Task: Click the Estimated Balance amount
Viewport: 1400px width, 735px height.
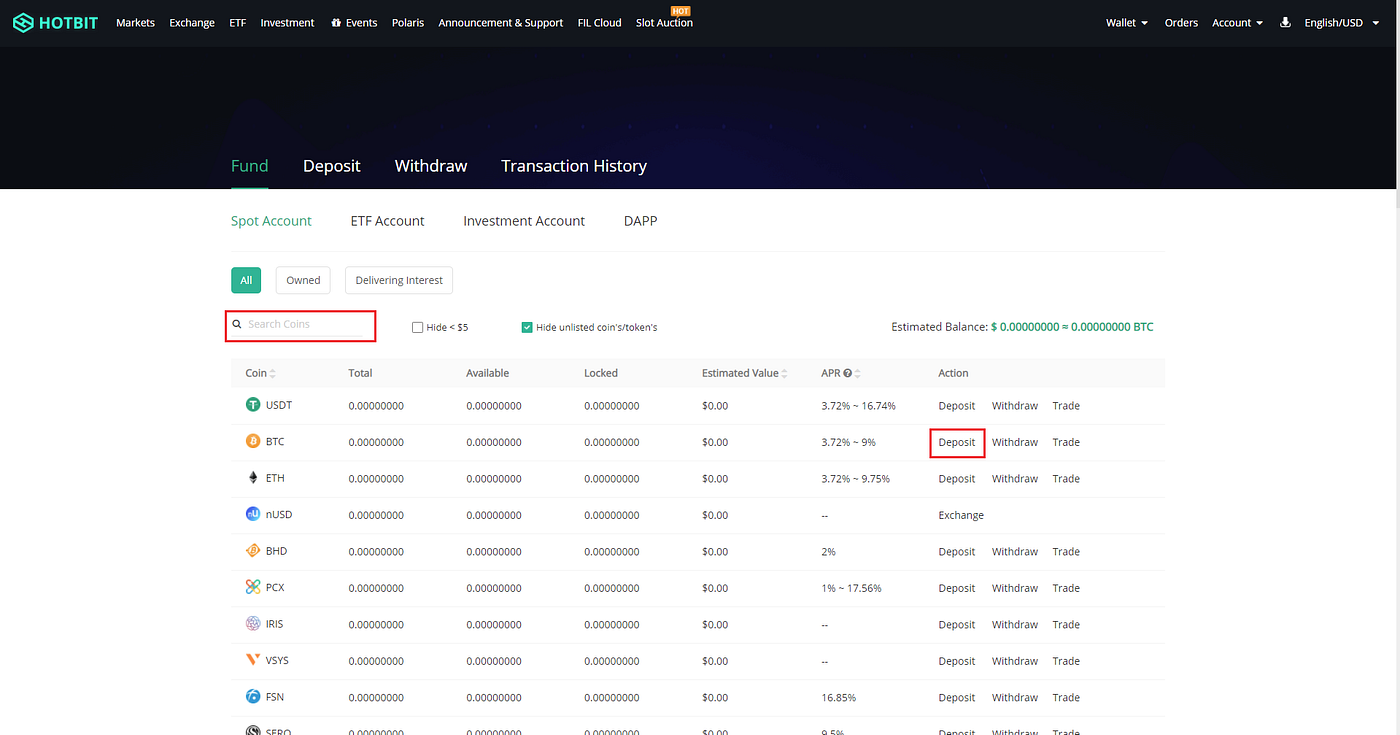Action: [x=1072, y=327]
